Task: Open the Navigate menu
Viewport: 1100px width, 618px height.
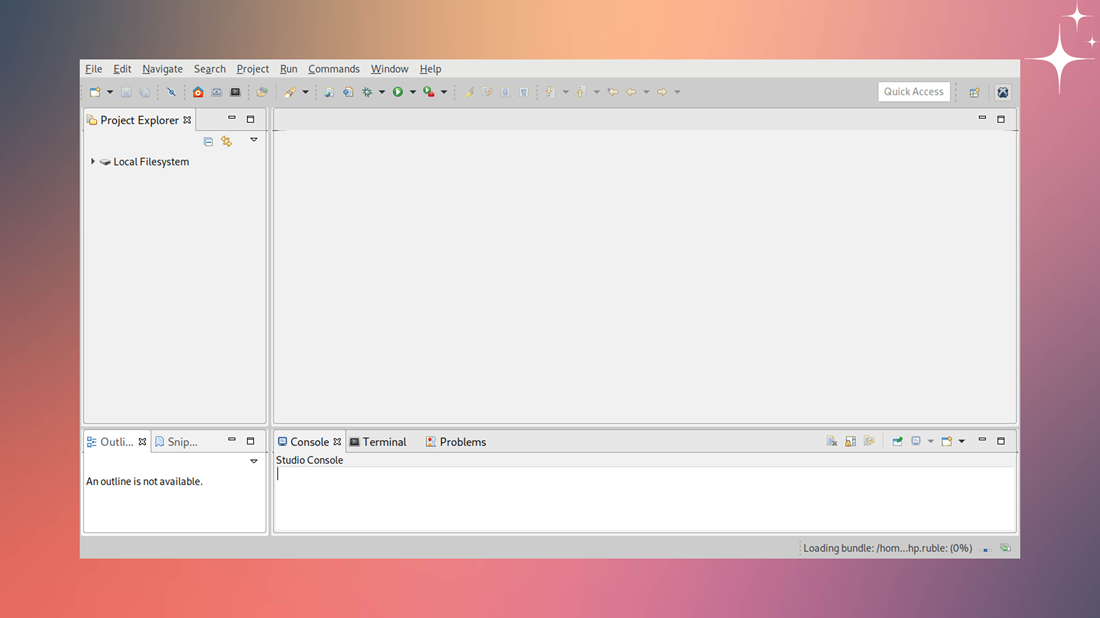Action: tap(162, 69)
